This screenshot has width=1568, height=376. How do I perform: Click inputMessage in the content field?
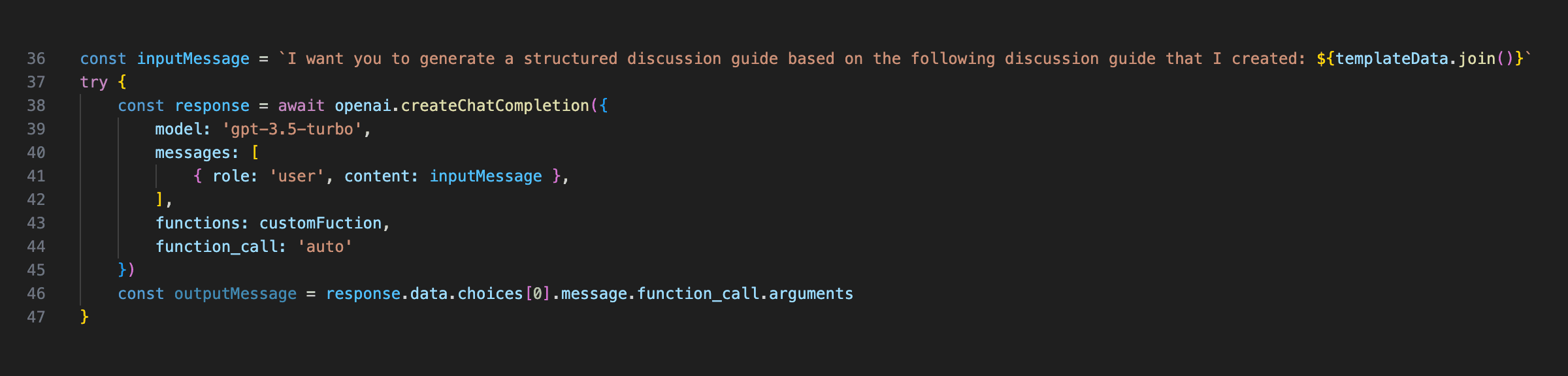[485, 176]
